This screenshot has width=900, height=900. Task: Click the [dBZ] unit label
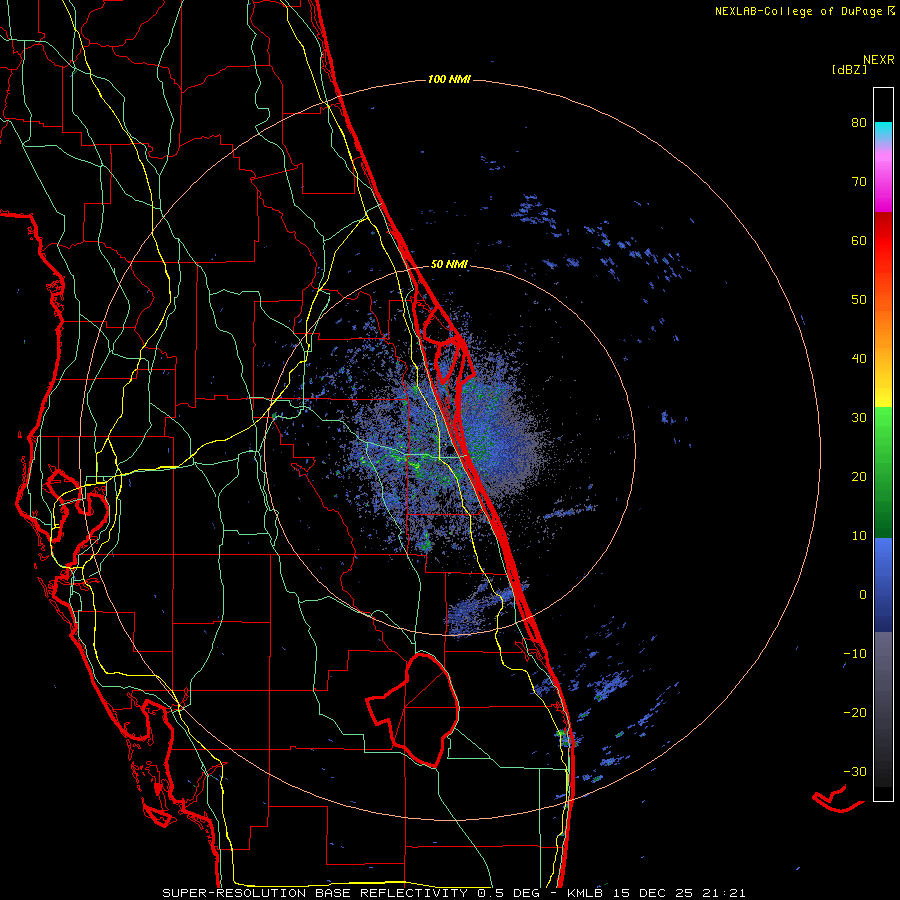849,70
